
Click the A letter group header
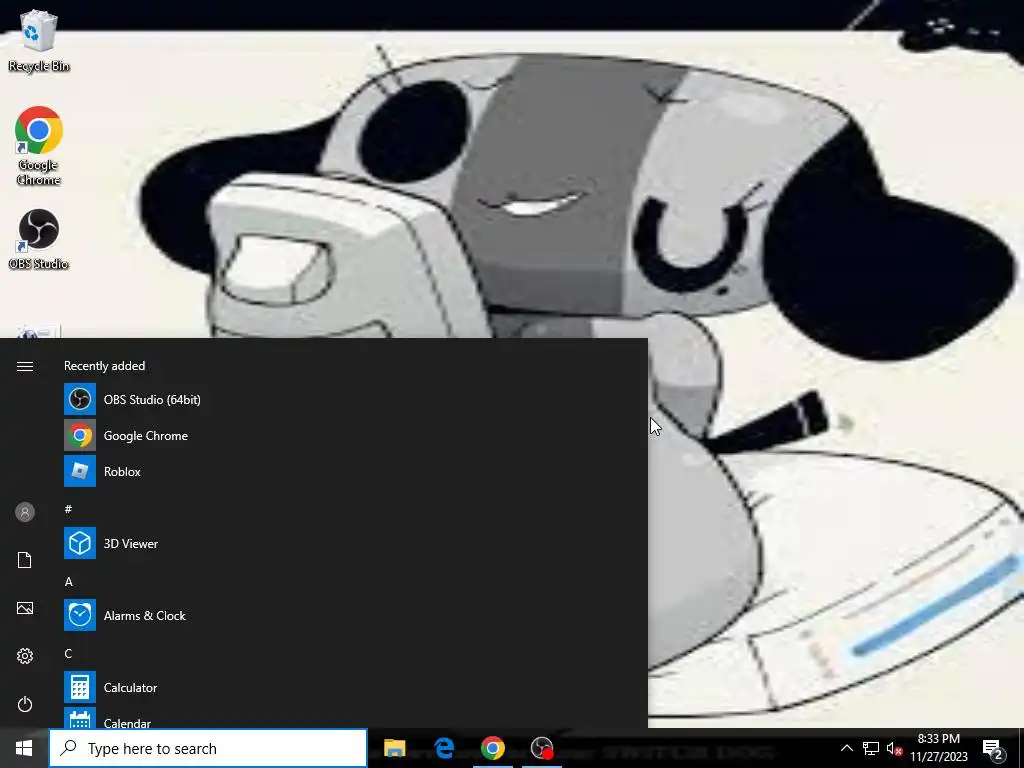pyautogui.click(x=69, y=581)
